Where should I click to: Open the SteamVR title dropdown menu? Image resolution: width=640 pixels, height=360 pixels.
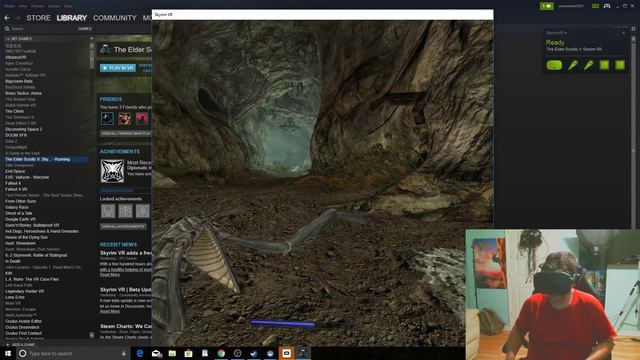[x=556, y=33]
